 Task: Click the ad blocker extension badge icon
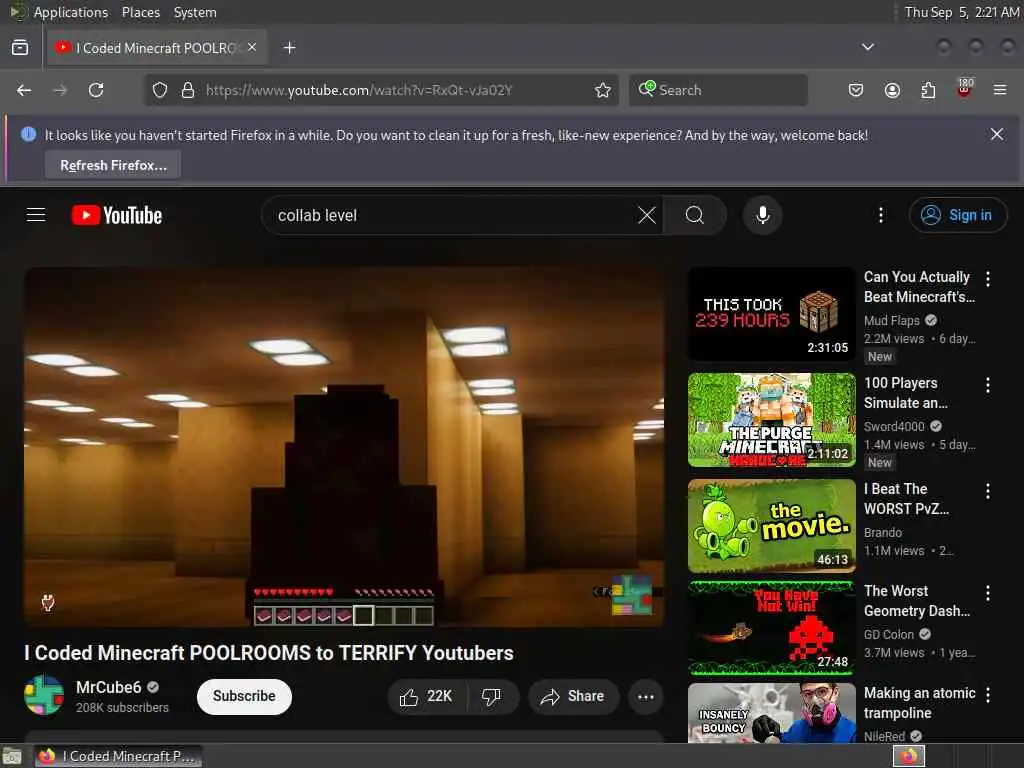pyautogui.click(x=965, y=89)
